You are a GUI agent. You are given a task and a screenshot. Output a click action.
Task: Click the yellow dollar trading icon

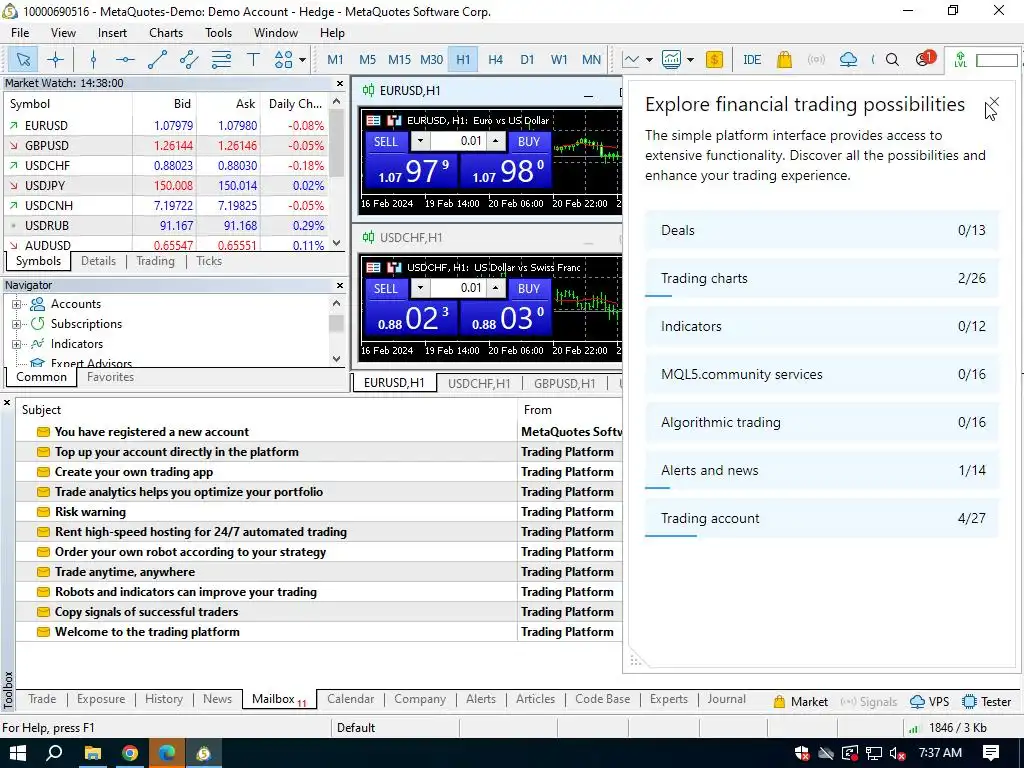tap(714, 60)
